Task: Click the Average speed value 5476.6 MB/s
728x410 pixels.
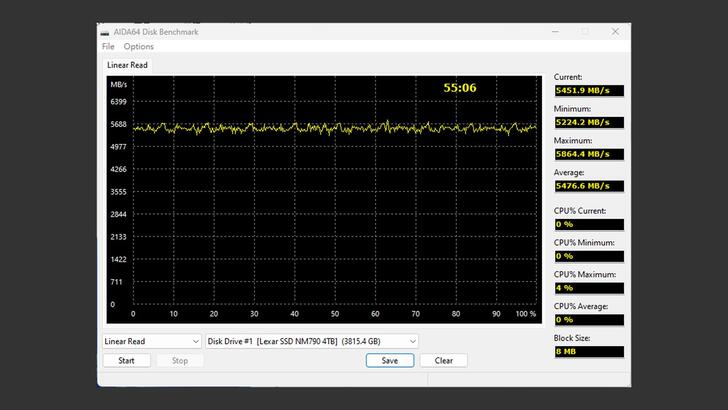Action: 588,186
